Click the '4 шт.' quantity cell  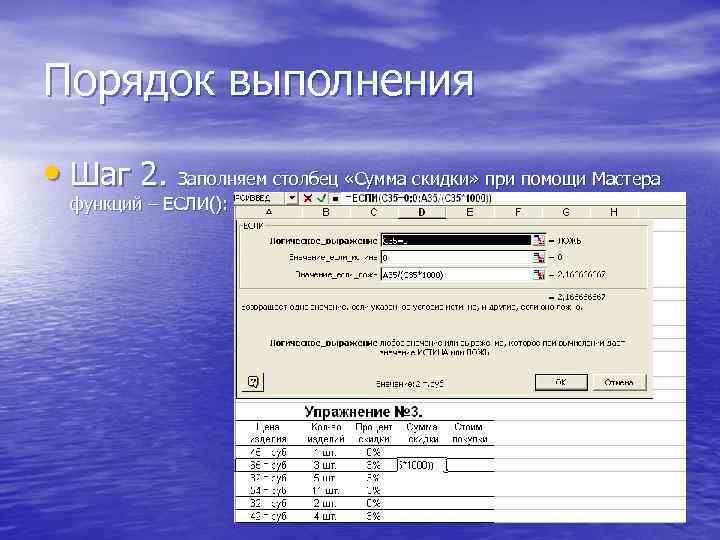click(326, 516)
